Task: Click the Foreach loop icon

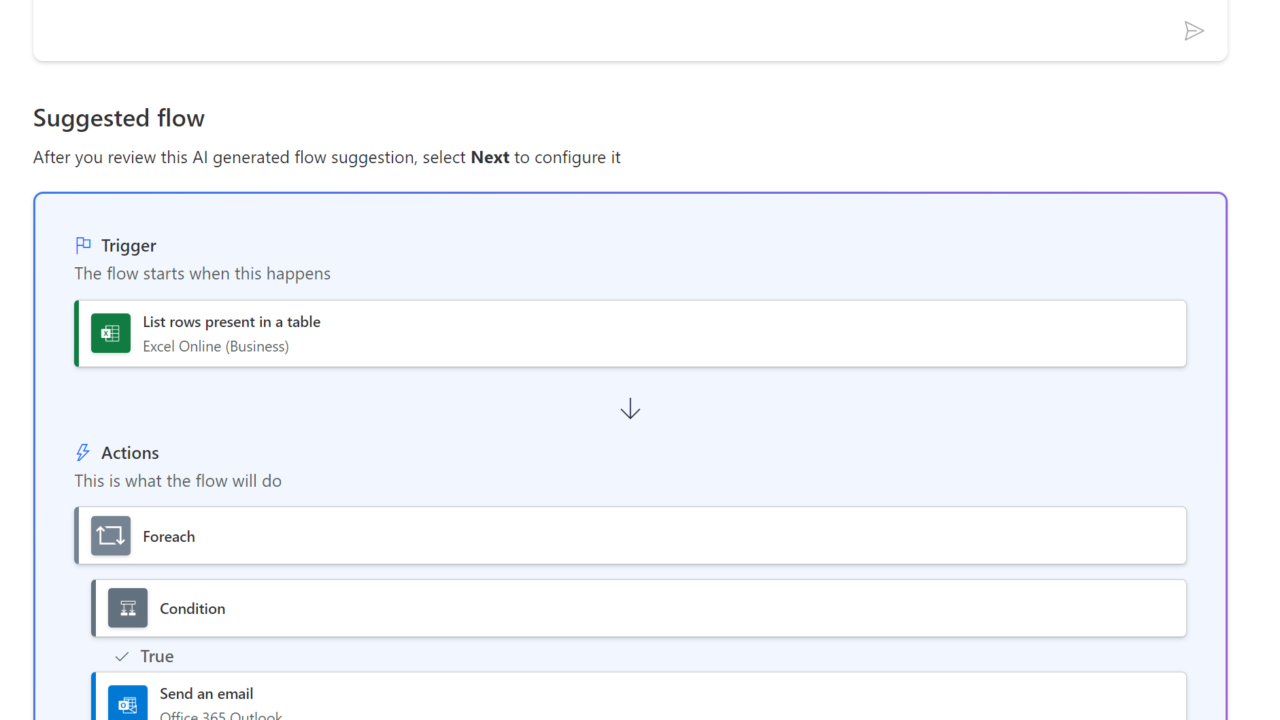Action: coord(111,536)
